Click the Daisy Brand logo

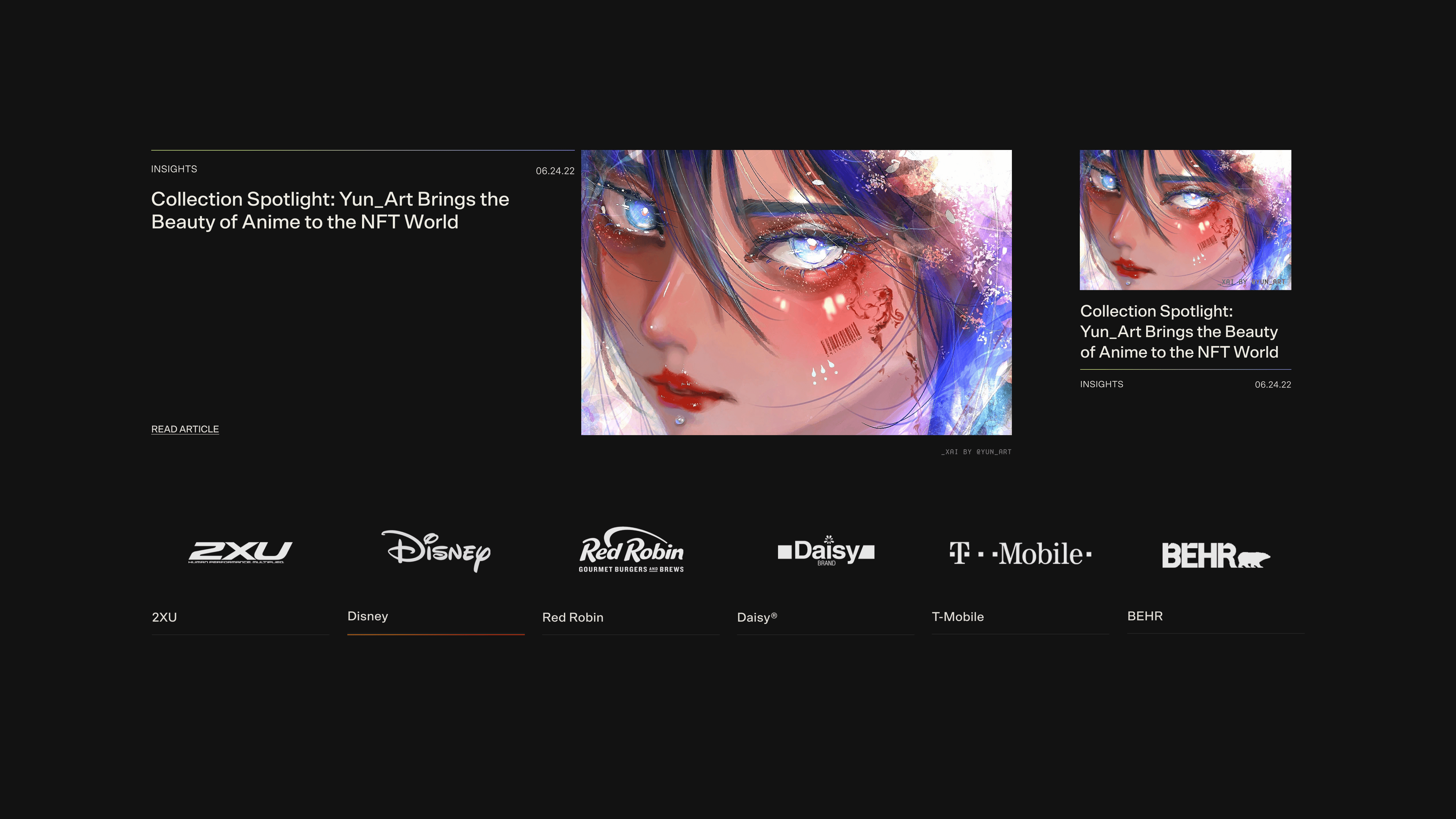(x=826, y=551)
